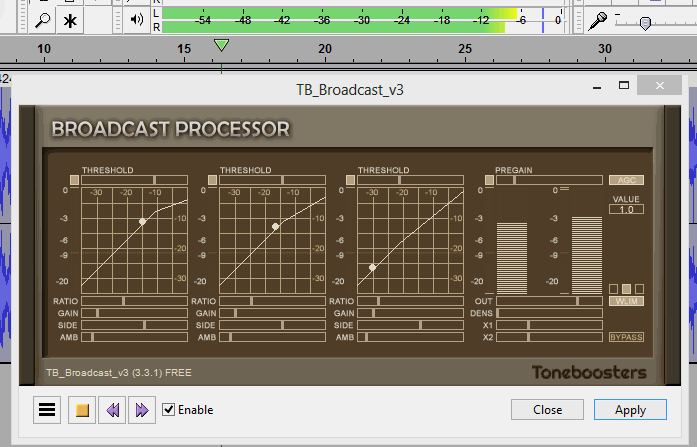
Task: Adjust the PREGAIN slider
Action: click(x=549, y=180)
